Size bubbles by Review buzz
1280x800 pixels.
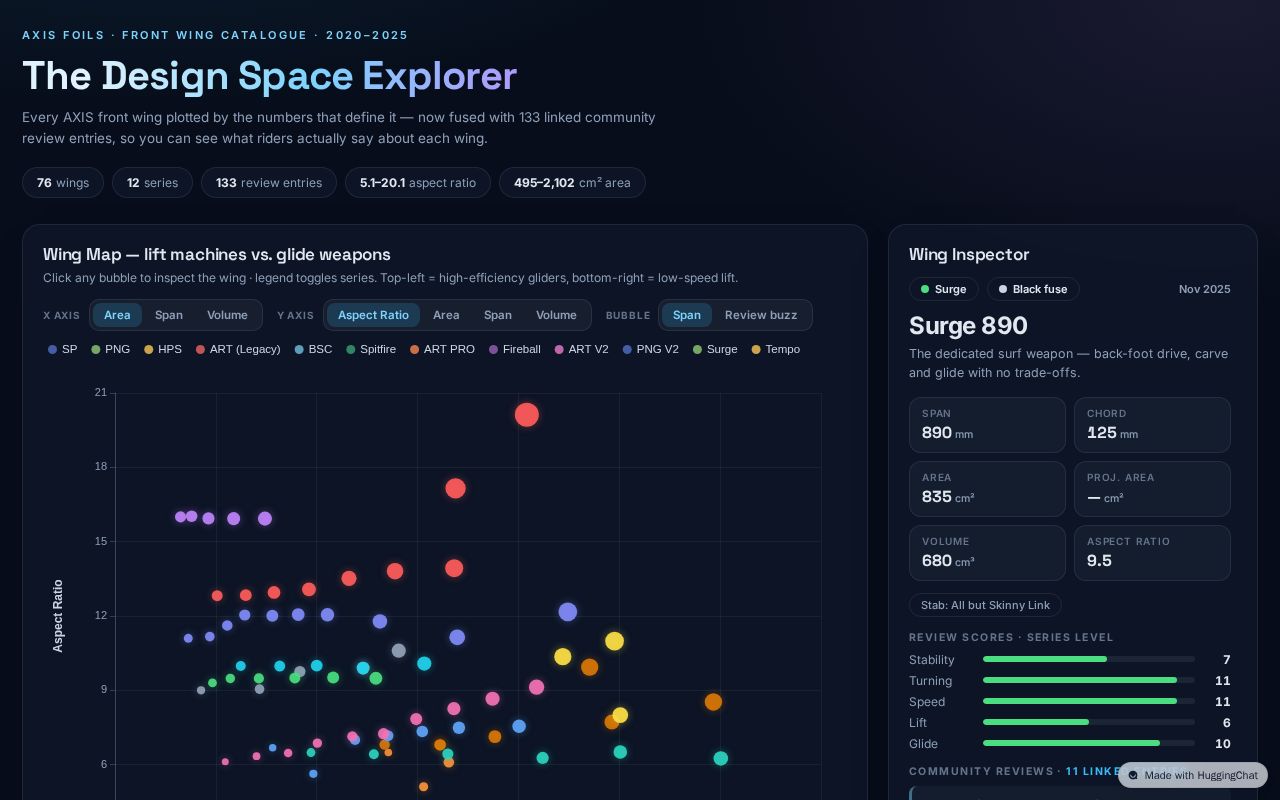(761, 315)
